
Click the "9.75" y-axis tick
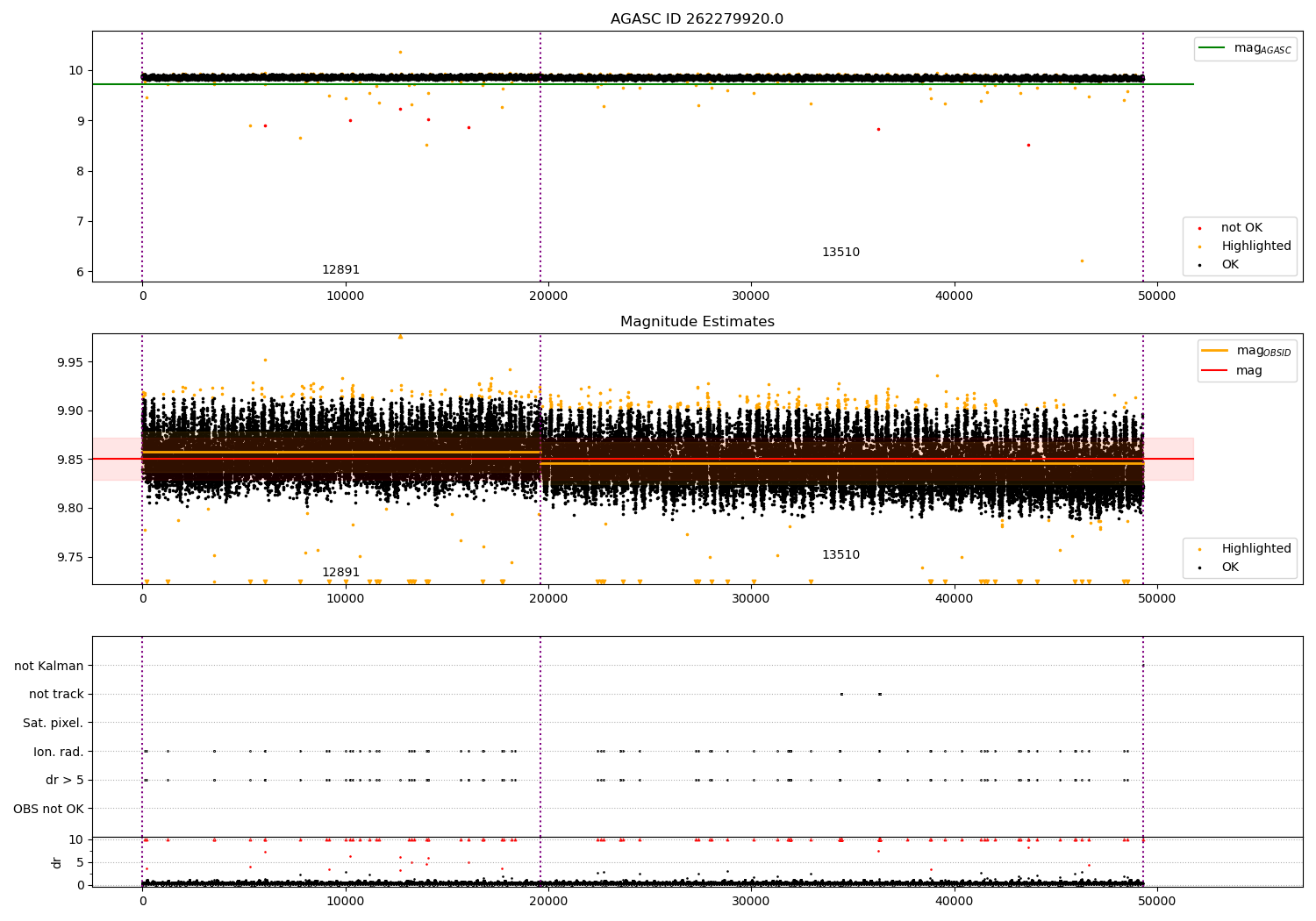point(69,557)
